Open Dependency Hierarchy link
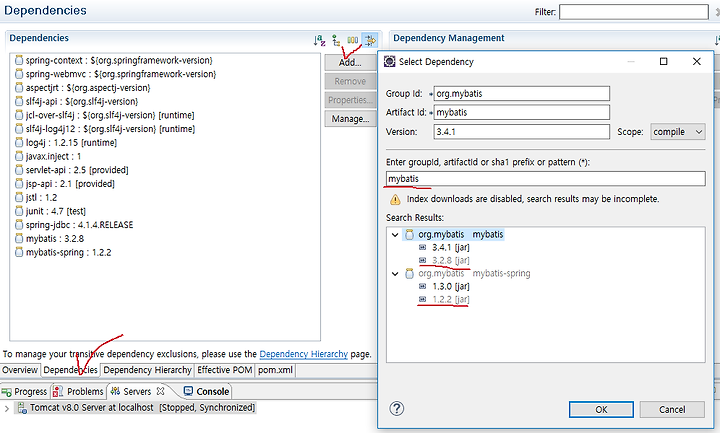The image size is (720, 433). [x=304, y=354]
